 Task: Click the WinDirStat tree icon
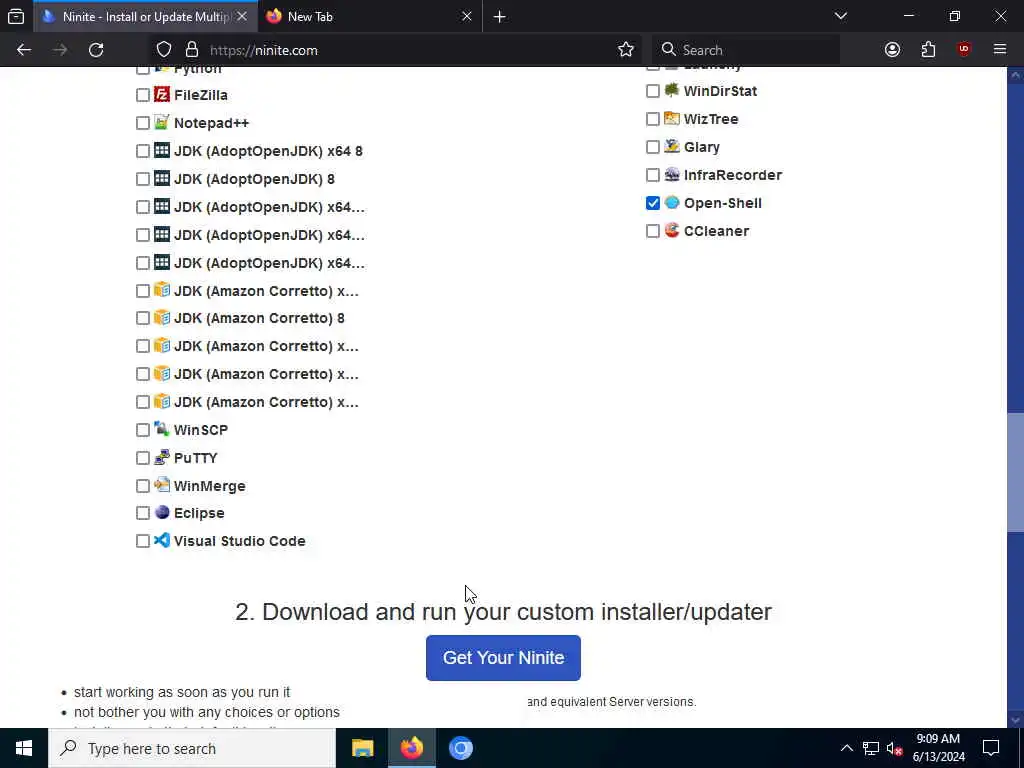coord(672,90)
